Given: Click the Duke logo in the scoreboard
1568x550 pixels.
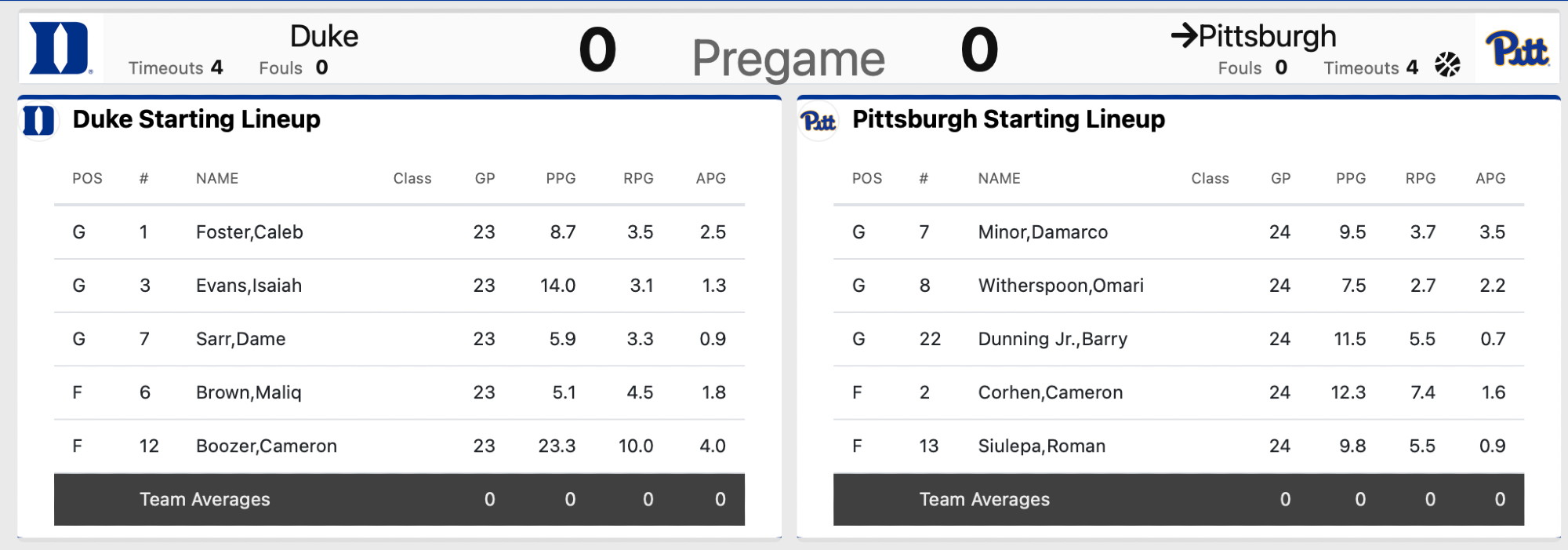Looking at the screenshot, I should click(x=60, y=49).
